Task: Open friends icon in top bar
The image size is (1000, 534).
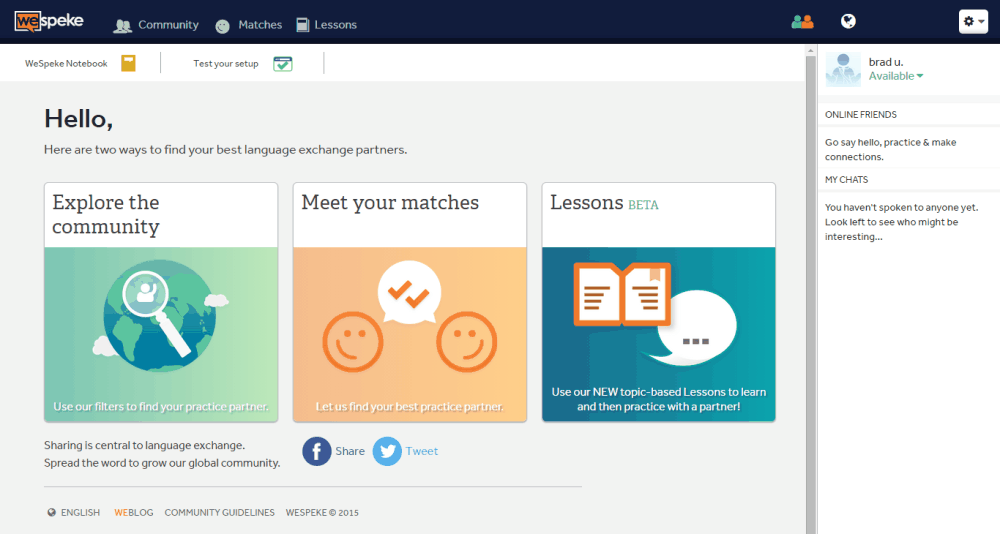Action: (x=802, y=22)
